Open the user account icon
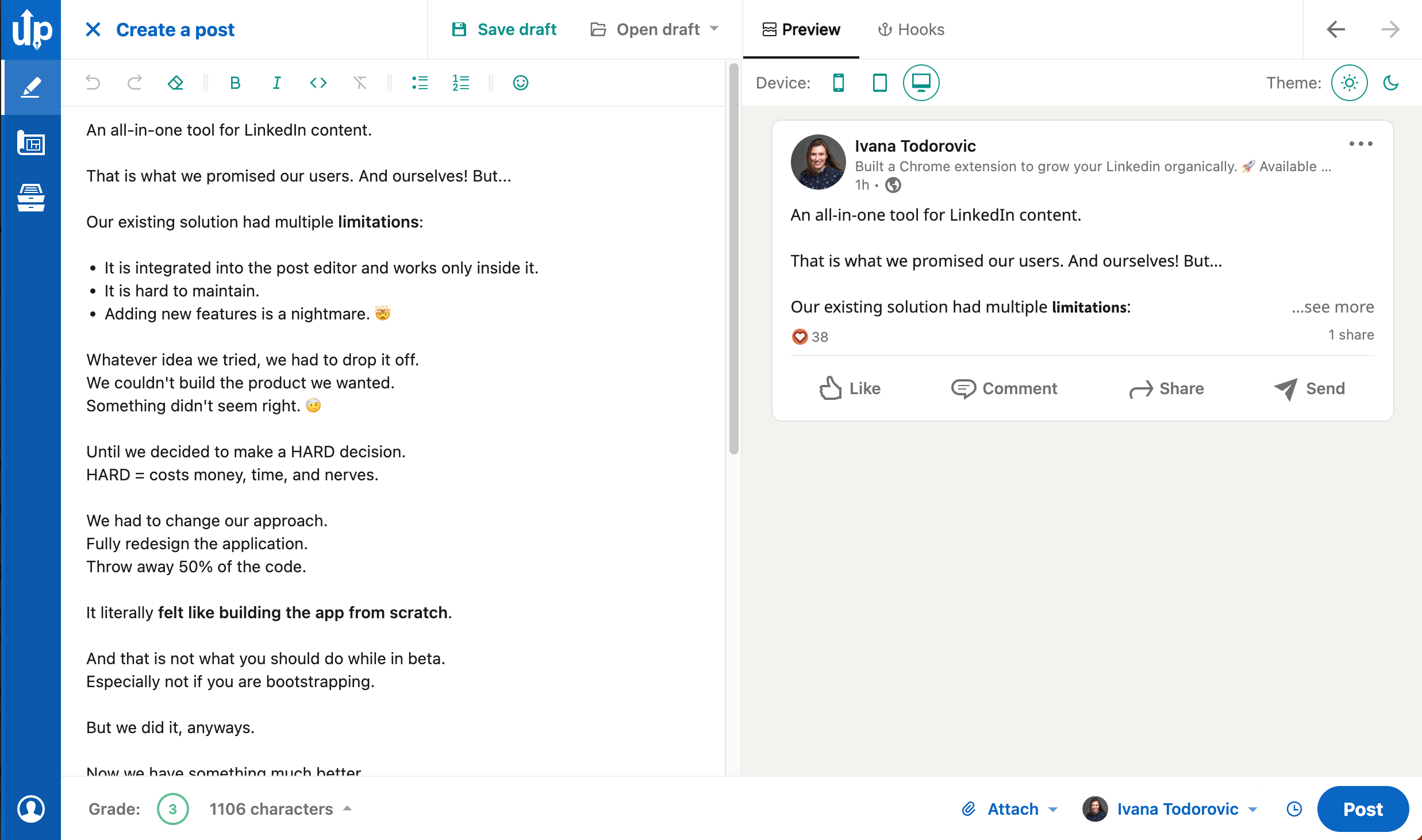This screenshot has width=1422, height=840. pyautogui.click(x=31, y=809)
